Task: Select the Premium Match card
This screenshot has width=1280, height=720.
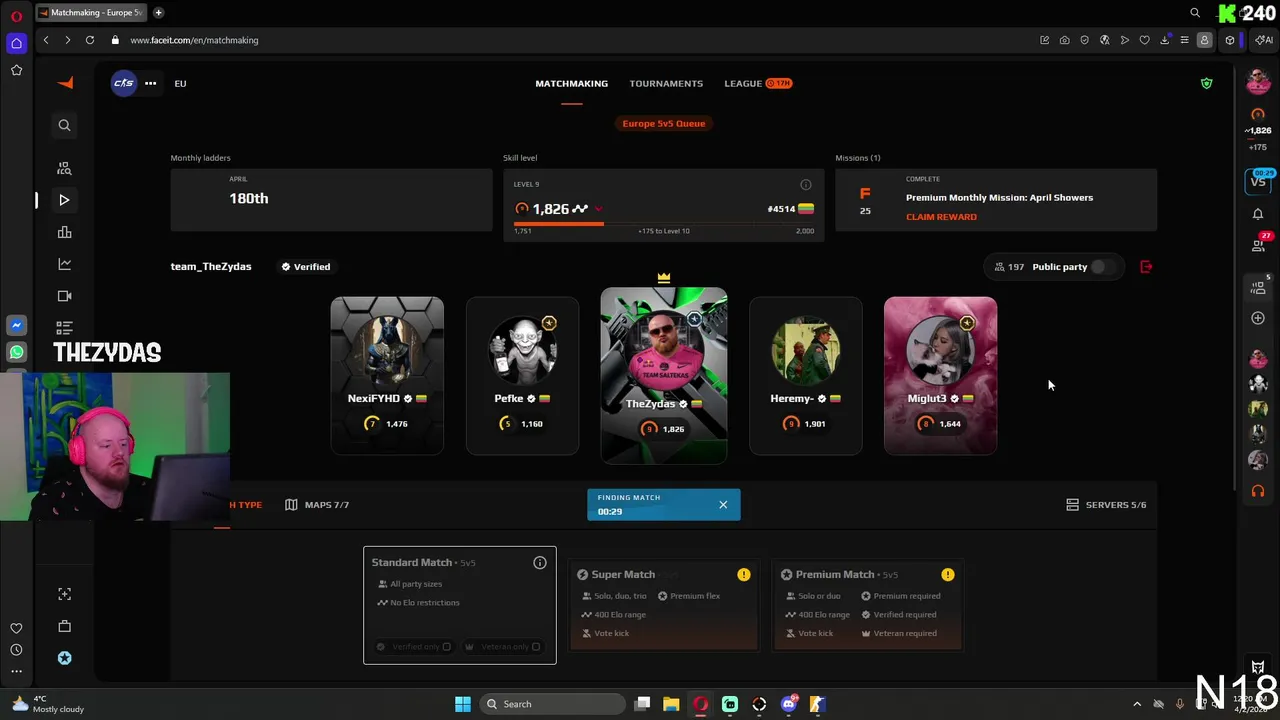Action: coord(868,605)
